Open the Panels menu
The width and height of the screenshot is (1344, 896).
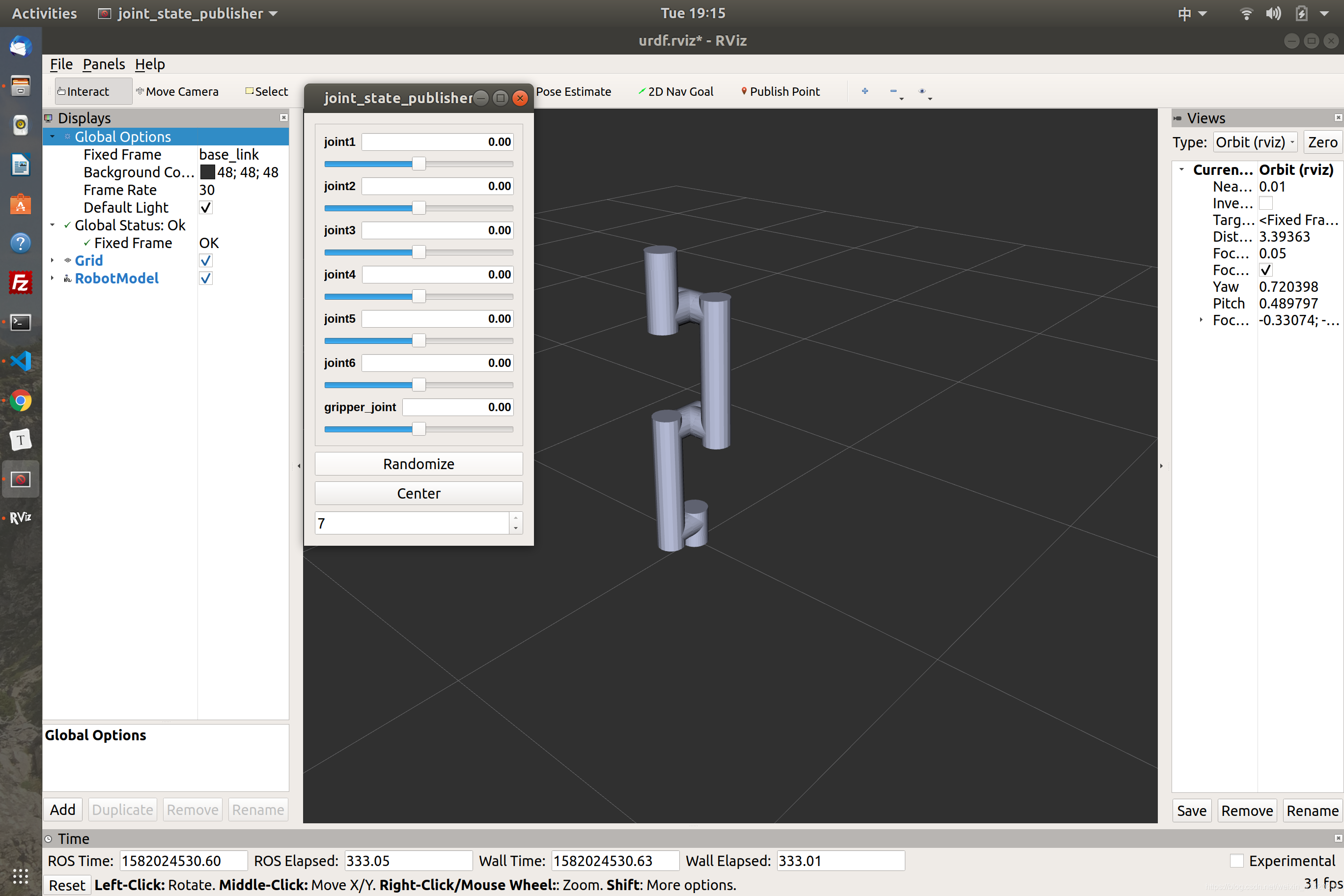coord(104,64)
